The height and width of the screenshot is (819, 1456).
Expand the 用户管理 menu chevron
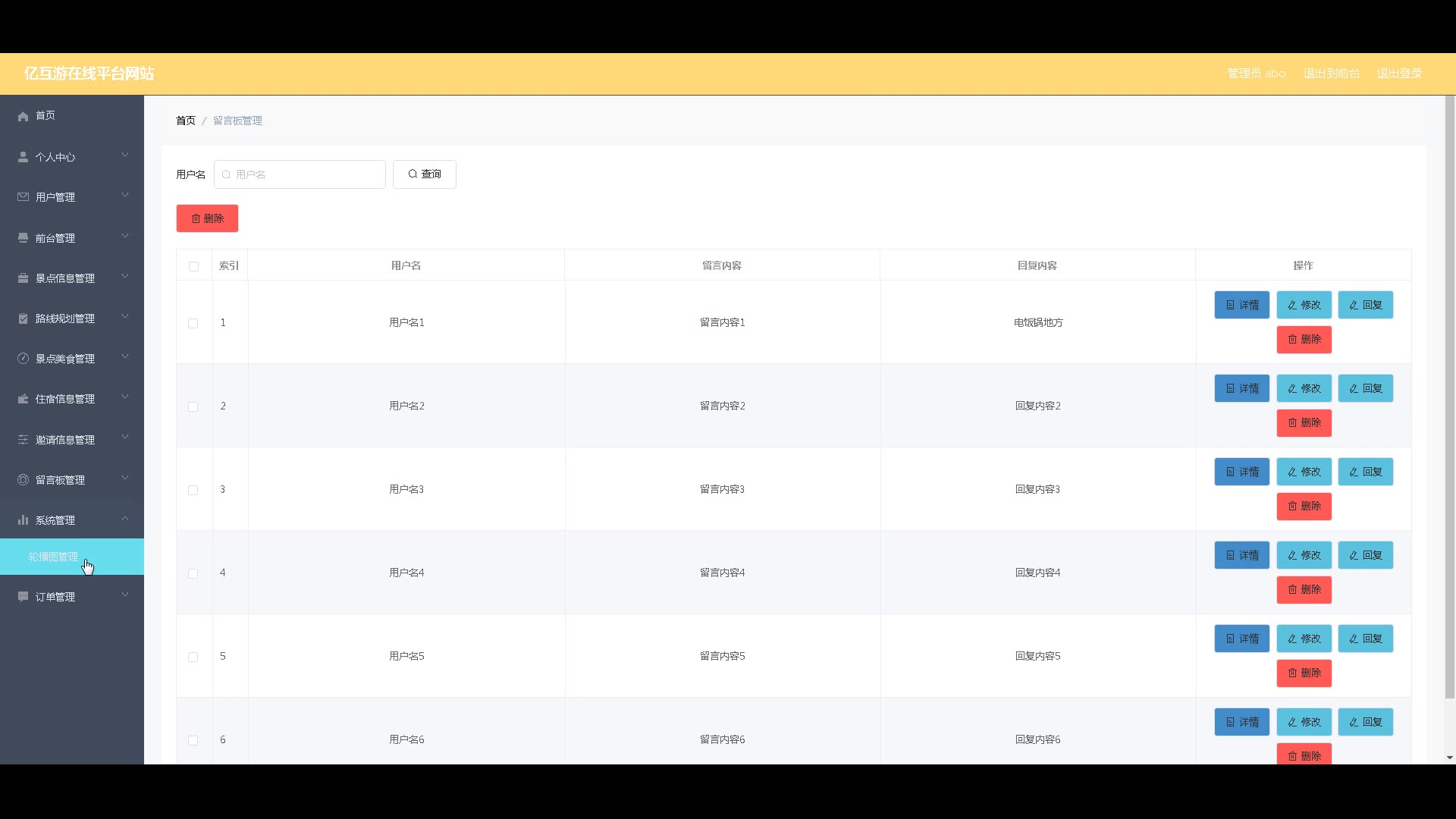tap(125, 196)
